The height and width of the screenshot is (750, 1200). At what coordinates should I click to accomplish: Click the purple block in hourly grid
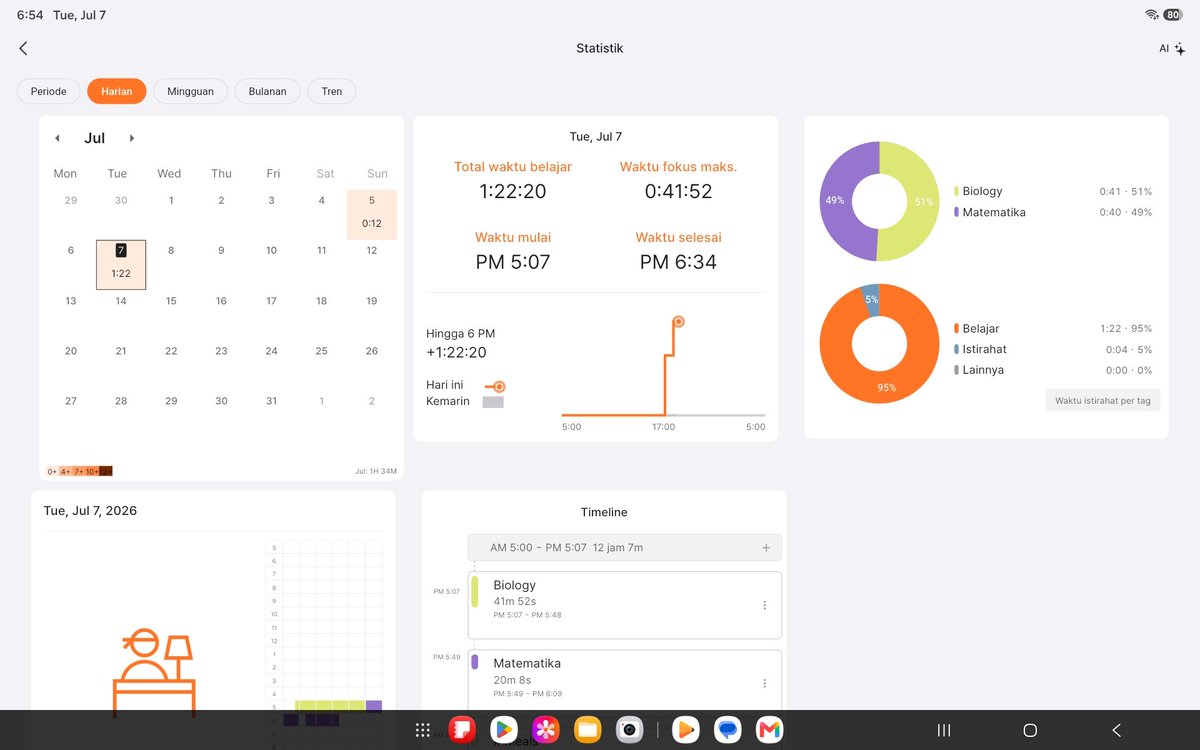374,706
